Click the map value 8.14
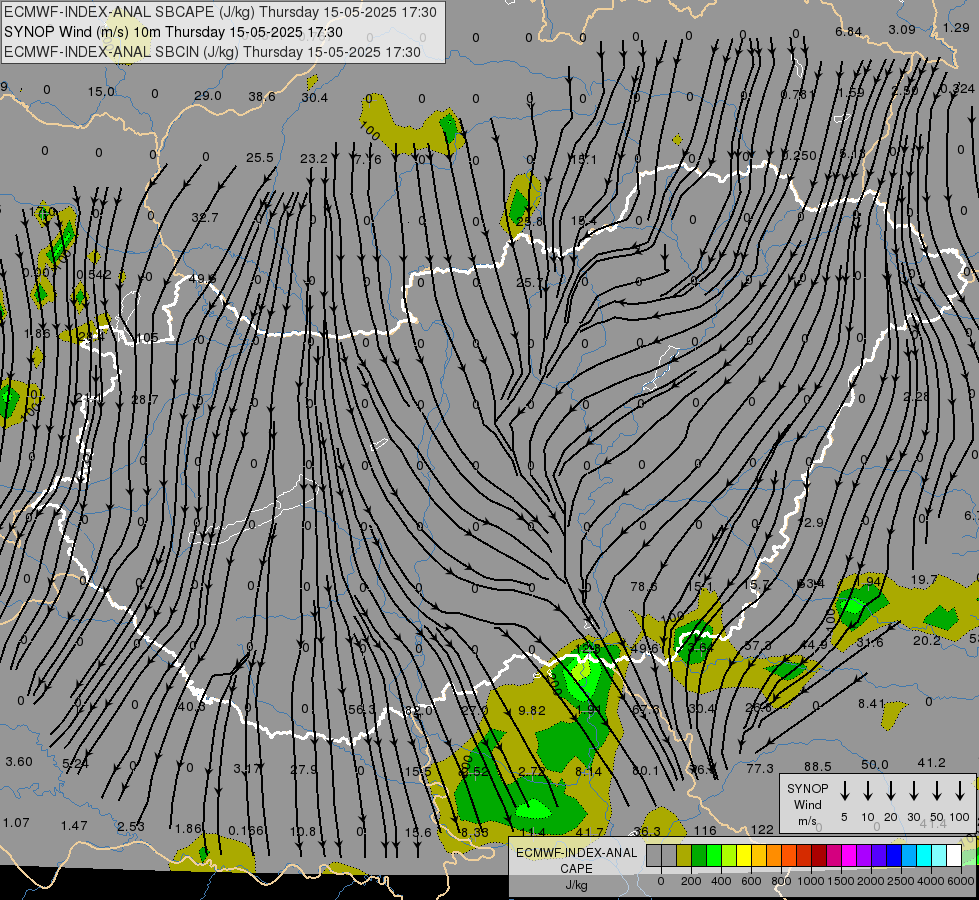The image size is (979, 900). coord(588,771)
